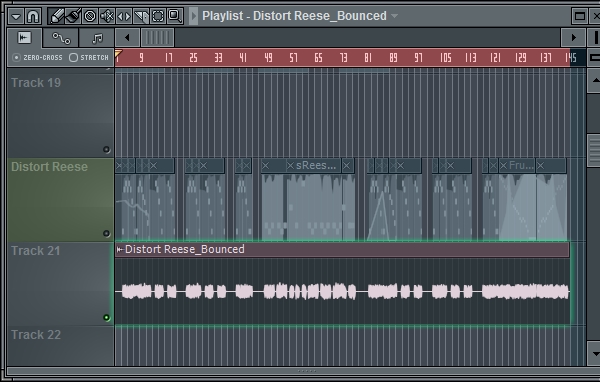The width and height of the screenshot is (600, 382).
Task: Click the vertical scrollbar thumb
Action: coord(595,150)
